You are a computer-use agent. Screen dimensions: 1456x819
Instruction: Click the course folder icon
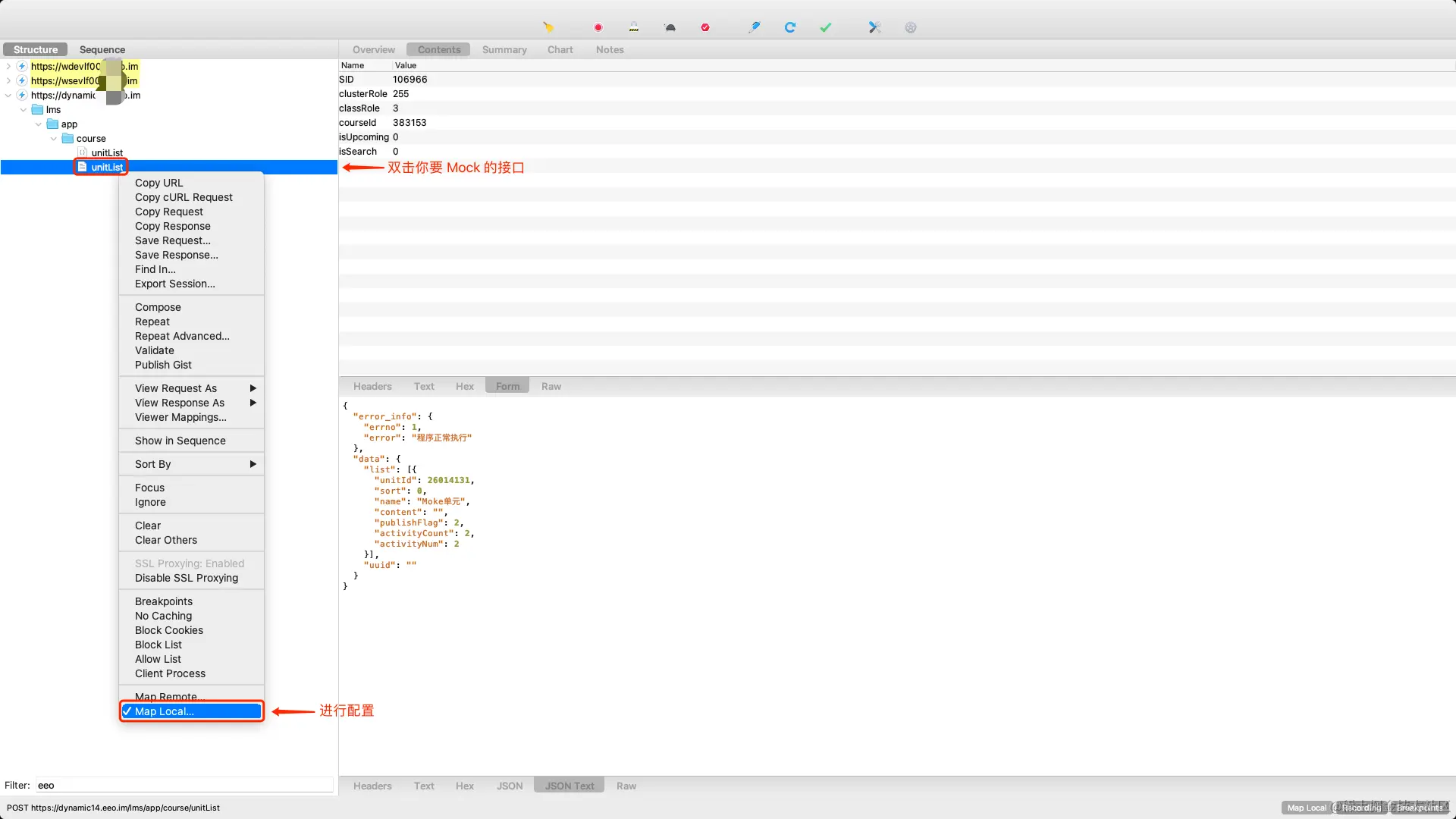coord(67,139)
